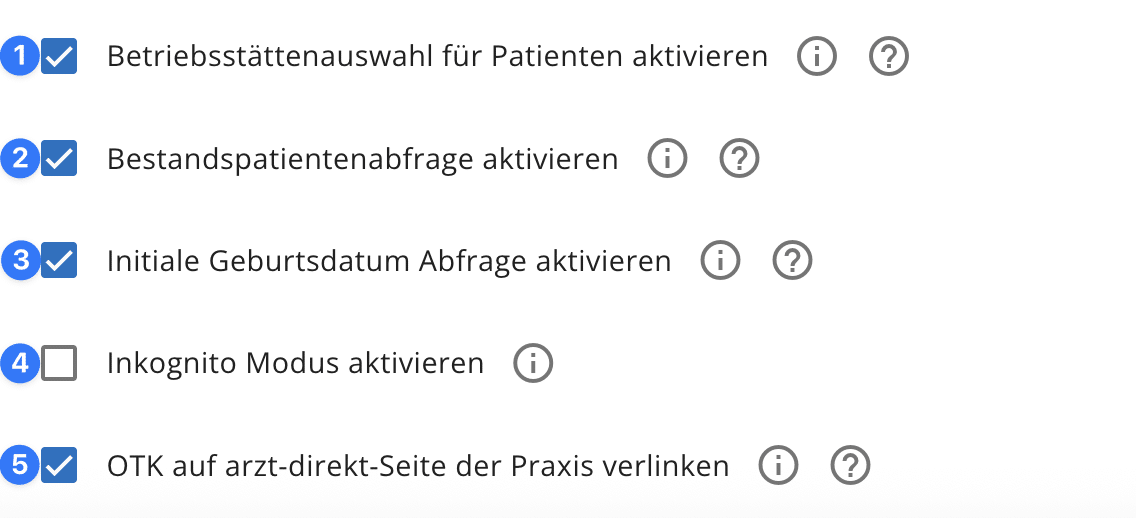Open help for Initiale Geburtsdatum Abfrage

(x=793, y=261)
